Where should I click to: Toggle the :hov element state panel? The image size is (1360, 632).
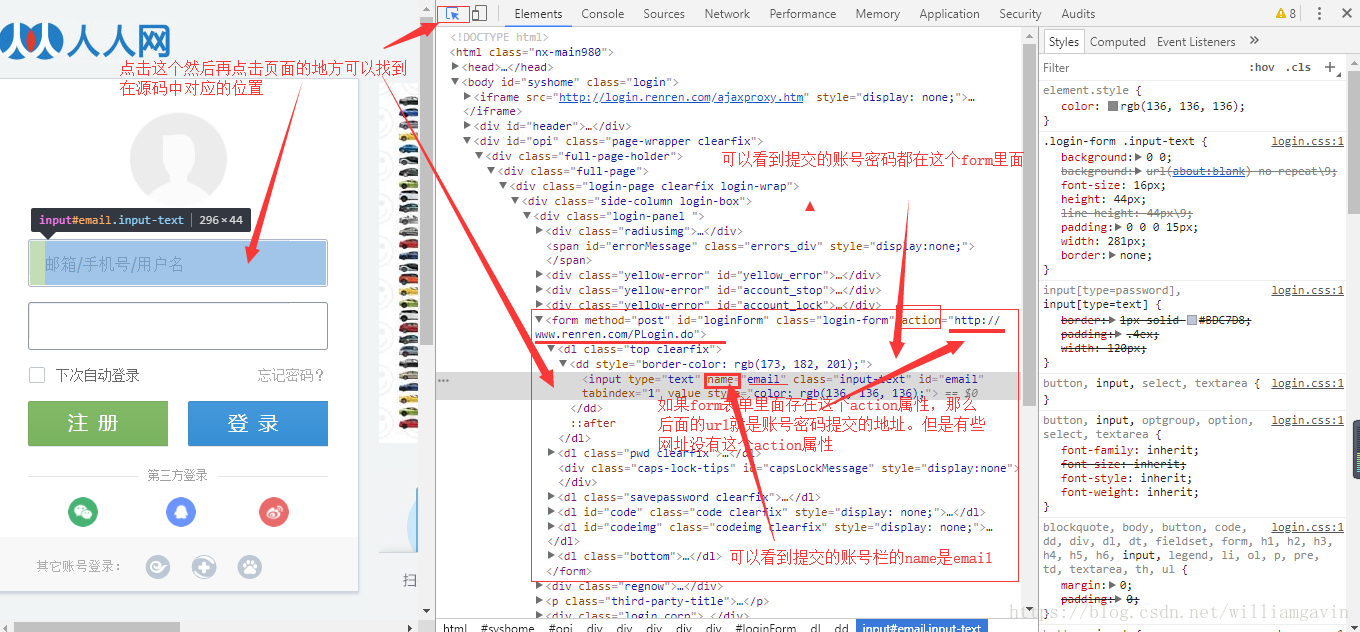(x=1262, y=68)
